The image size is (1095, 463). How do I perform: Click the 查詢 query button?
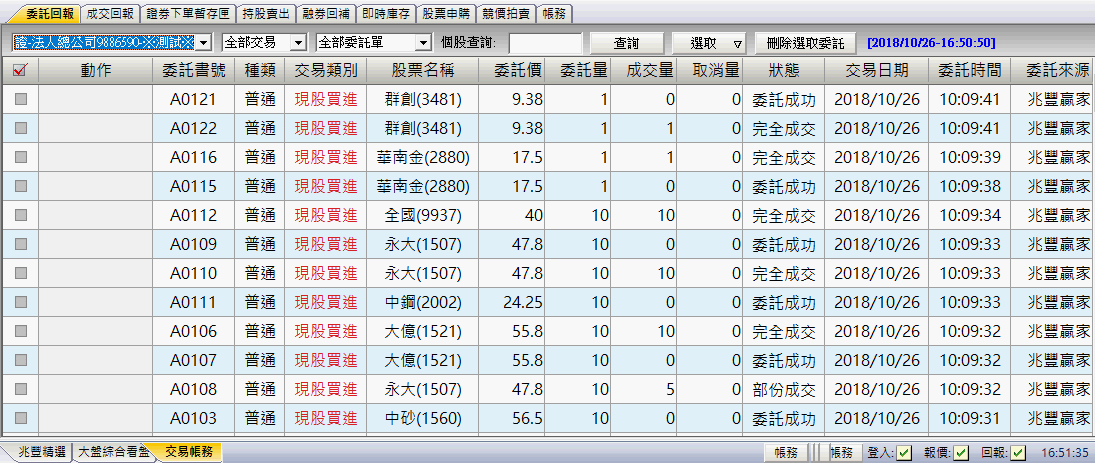tap(627, 43)
